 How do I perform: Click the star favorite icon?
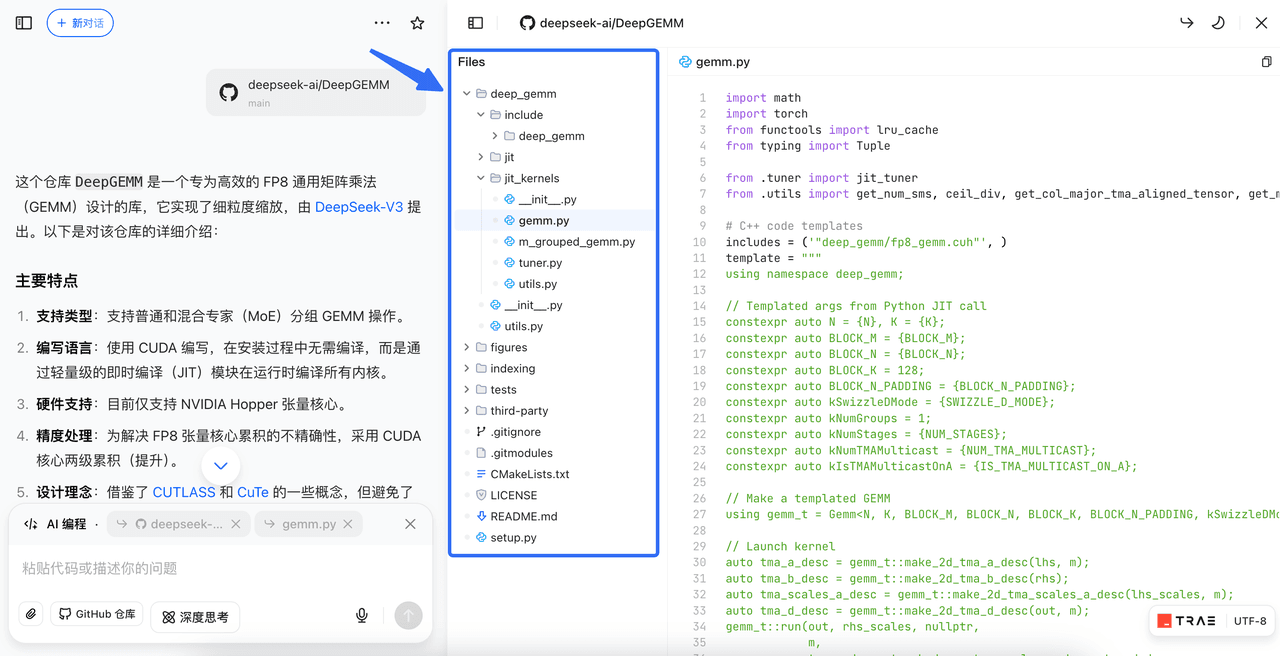(x=418, y=23)
